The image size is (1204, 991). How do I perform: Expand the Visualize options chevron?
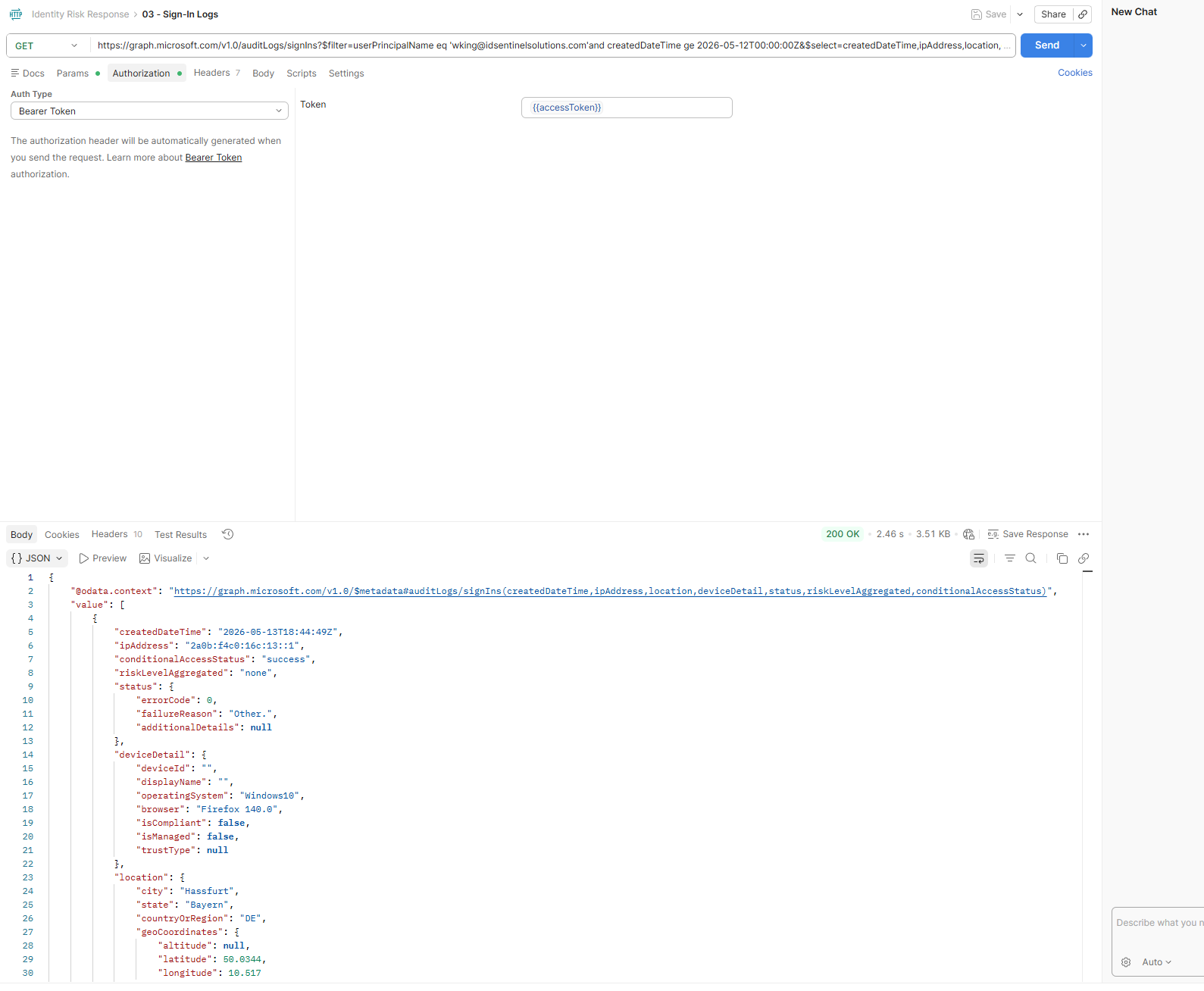pos(206,558)
